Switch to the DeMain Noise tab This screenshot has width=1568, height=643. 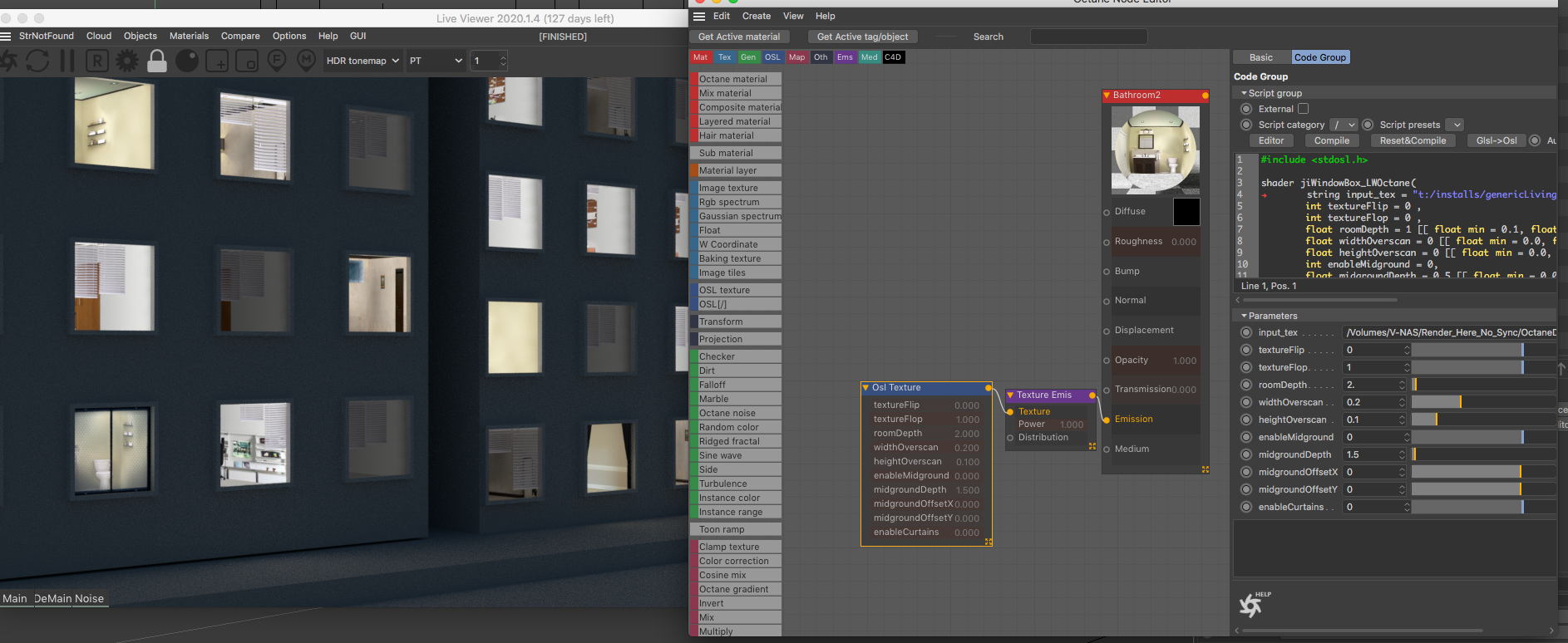pos(69,598)
